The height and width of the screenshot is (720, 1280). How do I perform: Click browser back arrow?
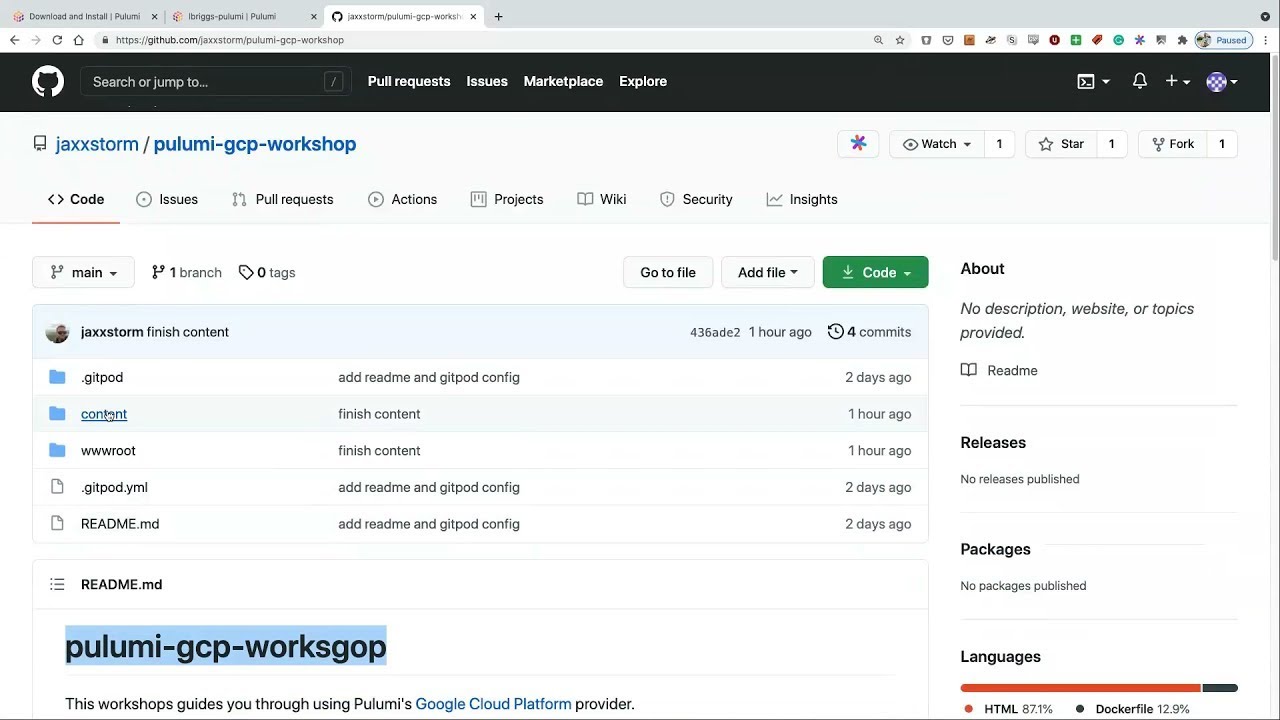tap(14, 40)
